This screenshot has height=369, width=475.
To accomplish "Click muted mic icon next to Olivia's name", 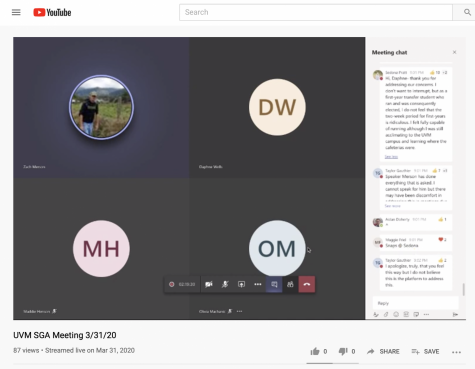I will [x=230, y=311].
